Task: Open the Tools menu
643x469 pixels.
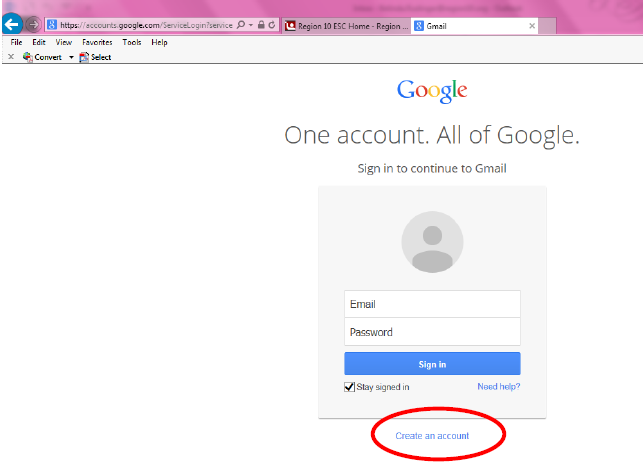Action: click(x=132, y=42)
